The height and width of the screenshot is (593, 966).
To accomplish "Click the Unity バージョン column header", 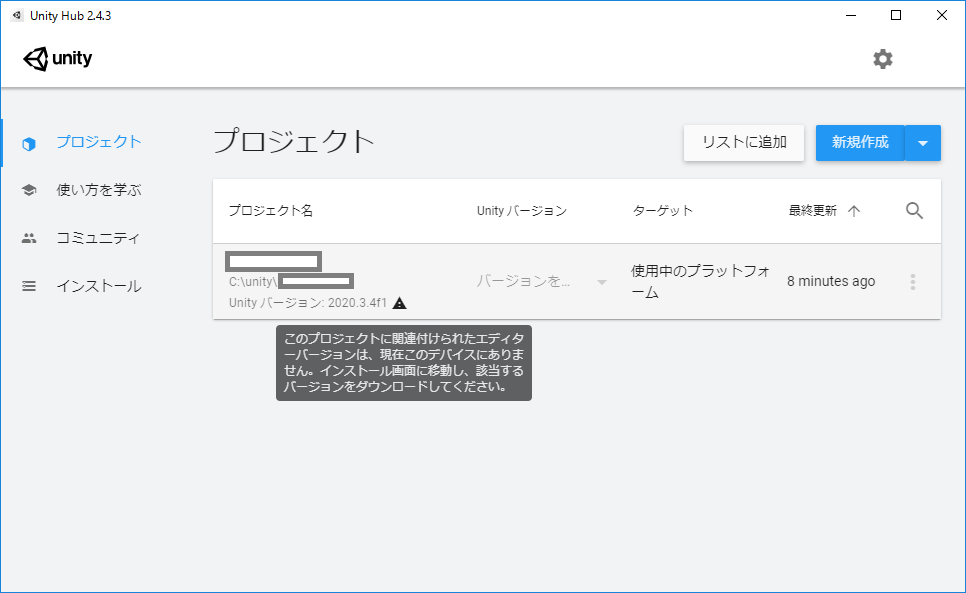I will click(522, 211).
